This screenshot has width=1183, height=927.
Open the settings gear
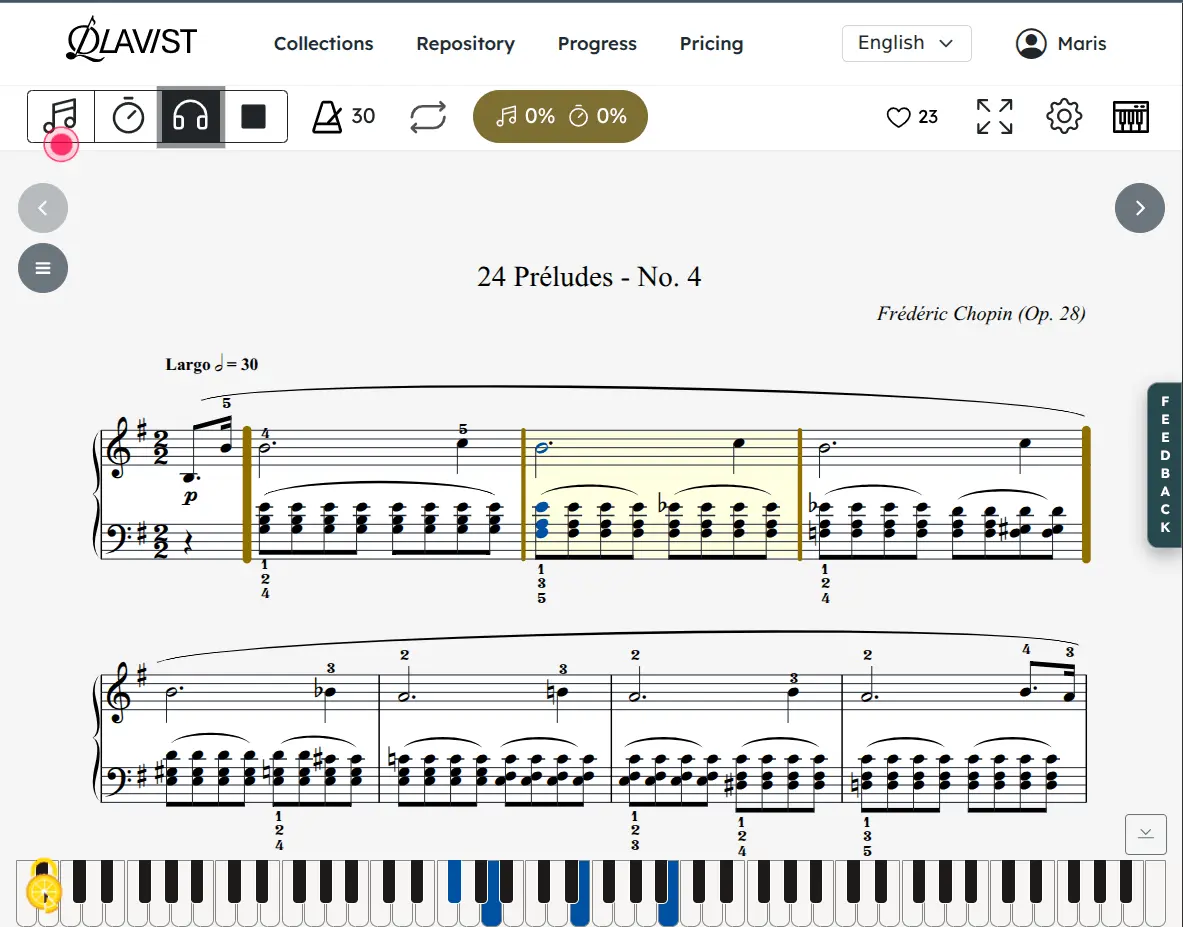coord(1064,116)
